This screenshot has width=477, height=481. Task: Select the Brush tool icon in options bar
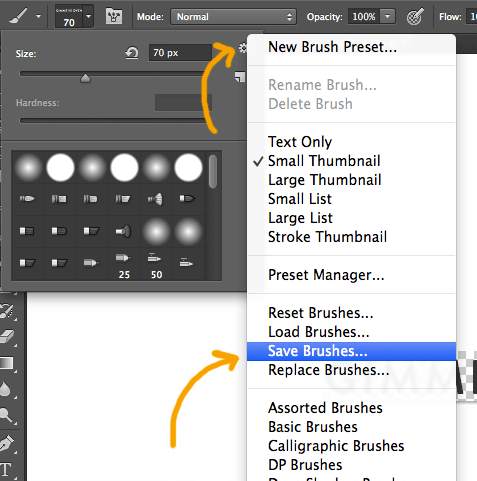tap(18, 16)
